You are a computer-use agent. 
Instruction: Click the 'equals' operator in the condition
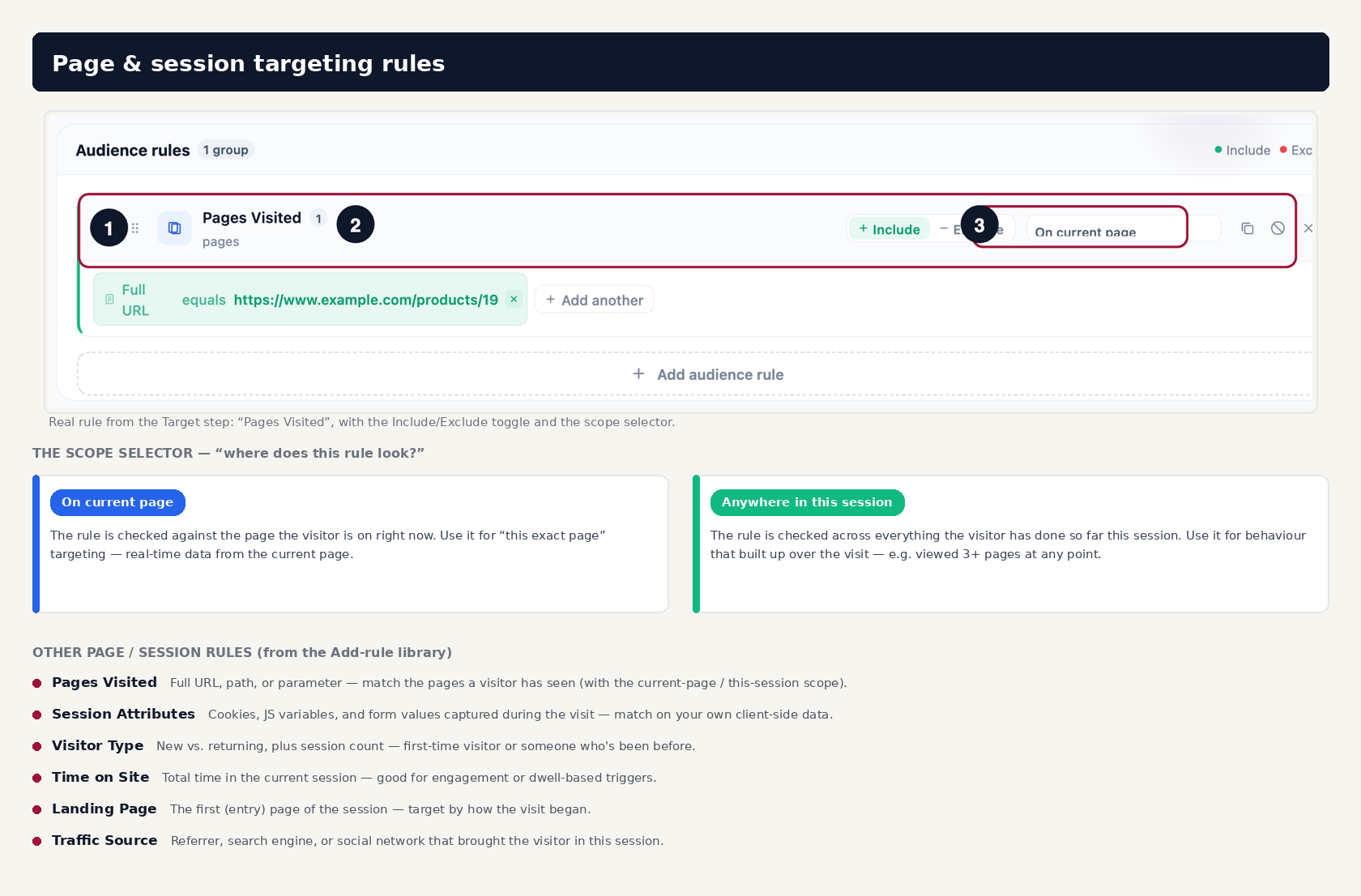pyautogui.click(x=204, y=300)
